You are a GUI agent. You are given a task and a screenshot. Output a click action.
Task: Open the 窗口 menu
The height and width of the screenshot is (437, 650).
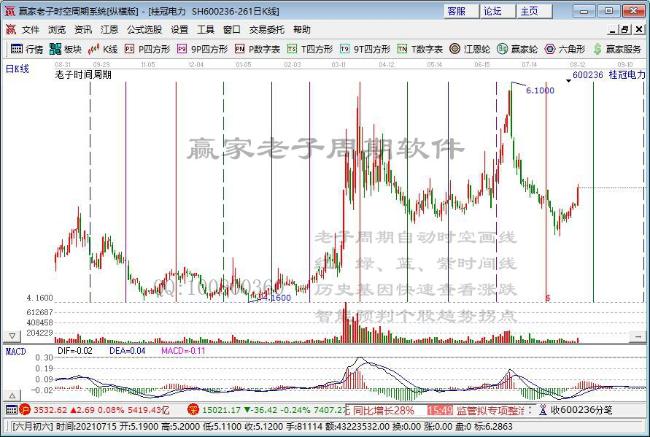click(x=232, y=30)
